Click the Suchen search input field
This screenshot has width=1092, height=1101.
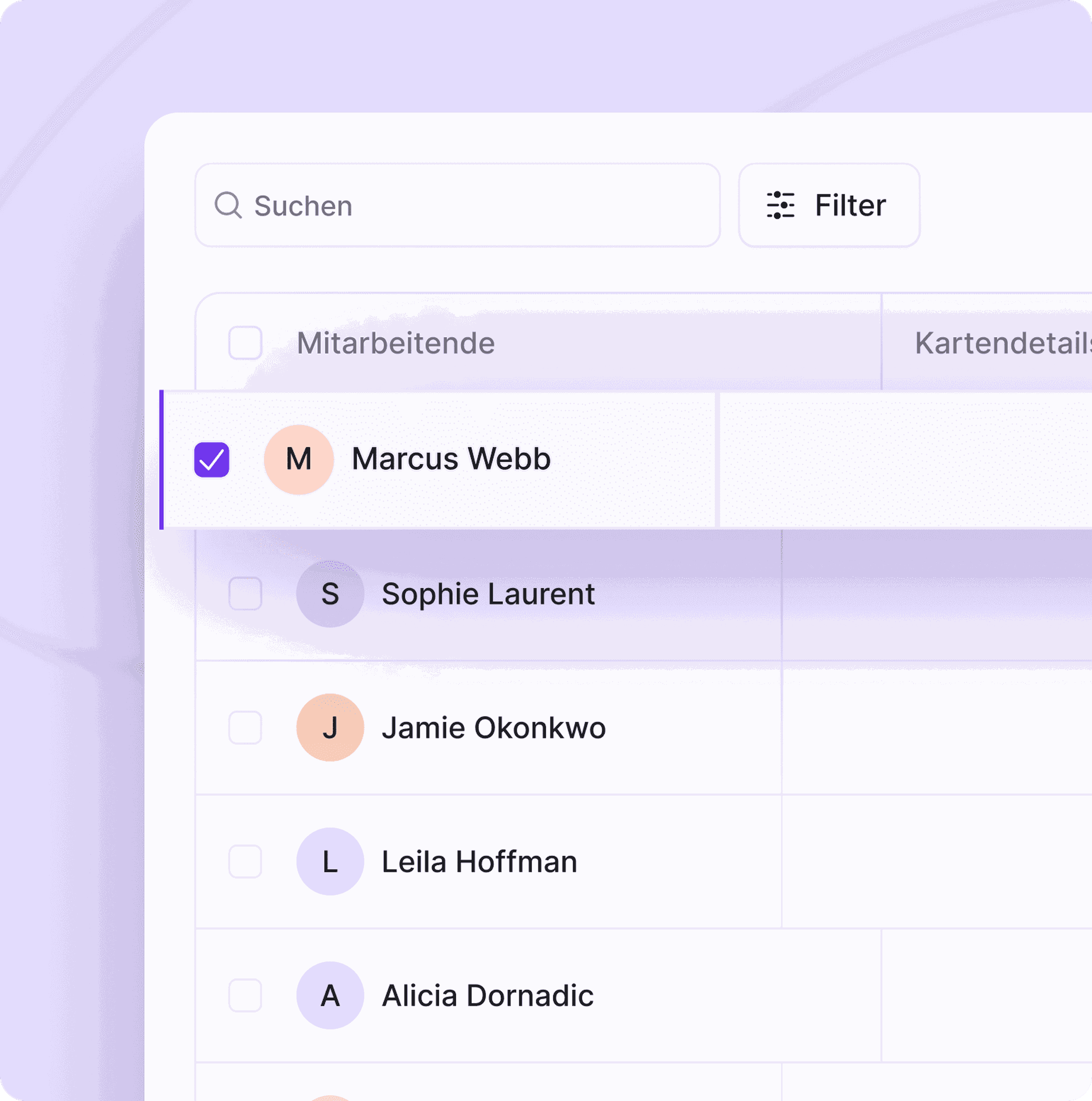click(457, 205)
